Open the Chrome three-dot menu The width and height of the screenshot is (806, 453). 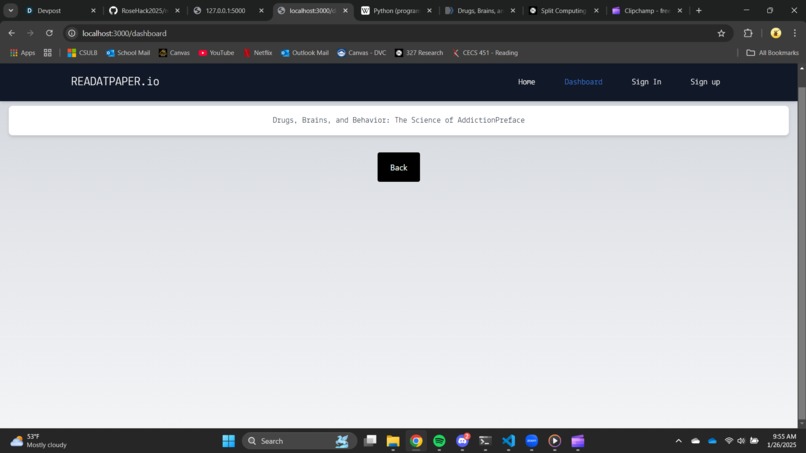pos(795,33)
